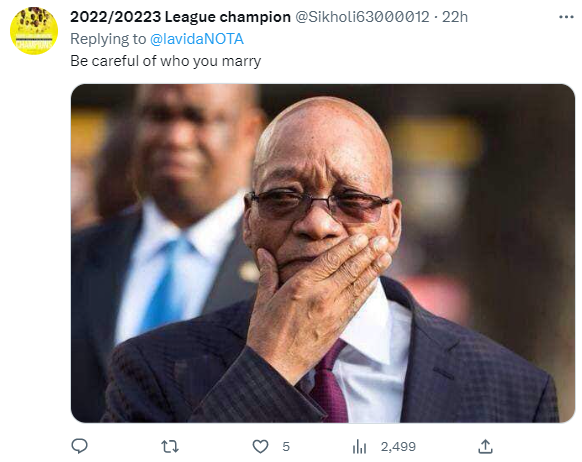Click the 5 likes count
582x462 pixels.
[x=286, y=446]
